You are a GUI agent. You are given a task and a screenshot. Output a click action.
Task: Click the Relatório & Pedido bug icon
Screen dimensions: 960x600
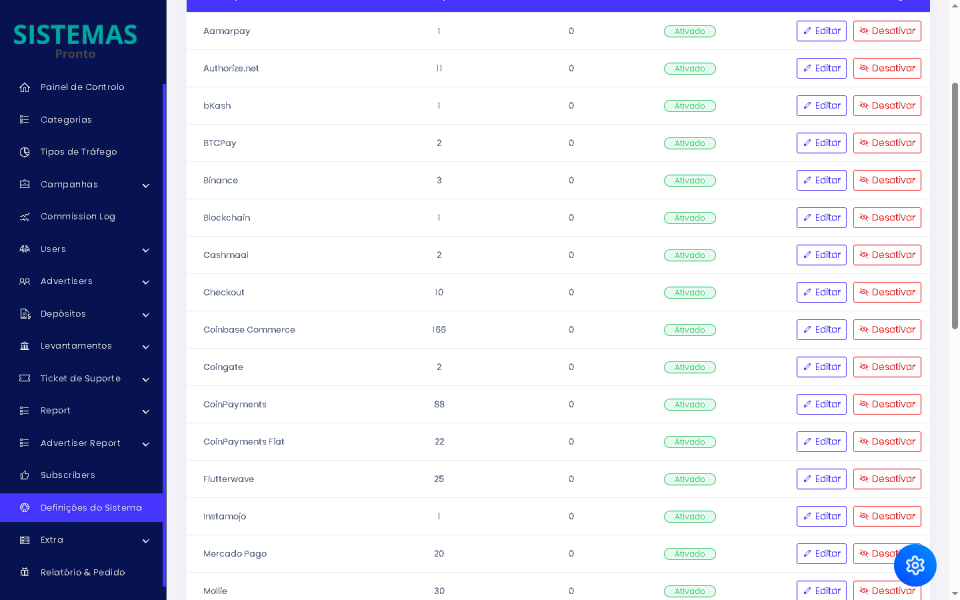(x=25, y=573)
